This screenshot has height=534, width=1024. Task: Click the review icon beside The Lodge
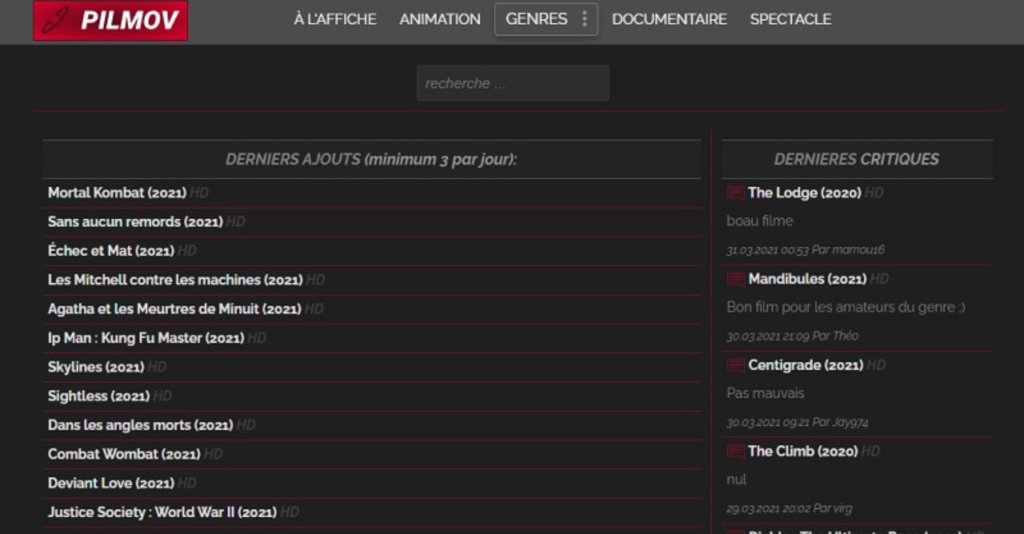[735, 193]
